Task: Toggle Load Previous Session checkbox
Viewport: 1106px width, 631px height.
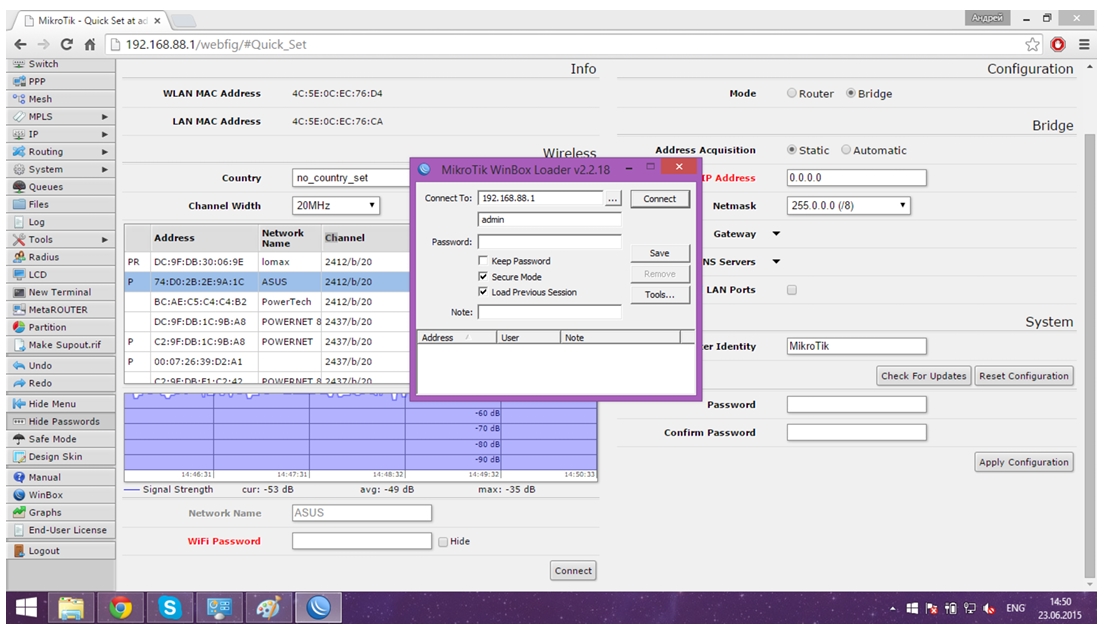Action: [x=483, y=292]
